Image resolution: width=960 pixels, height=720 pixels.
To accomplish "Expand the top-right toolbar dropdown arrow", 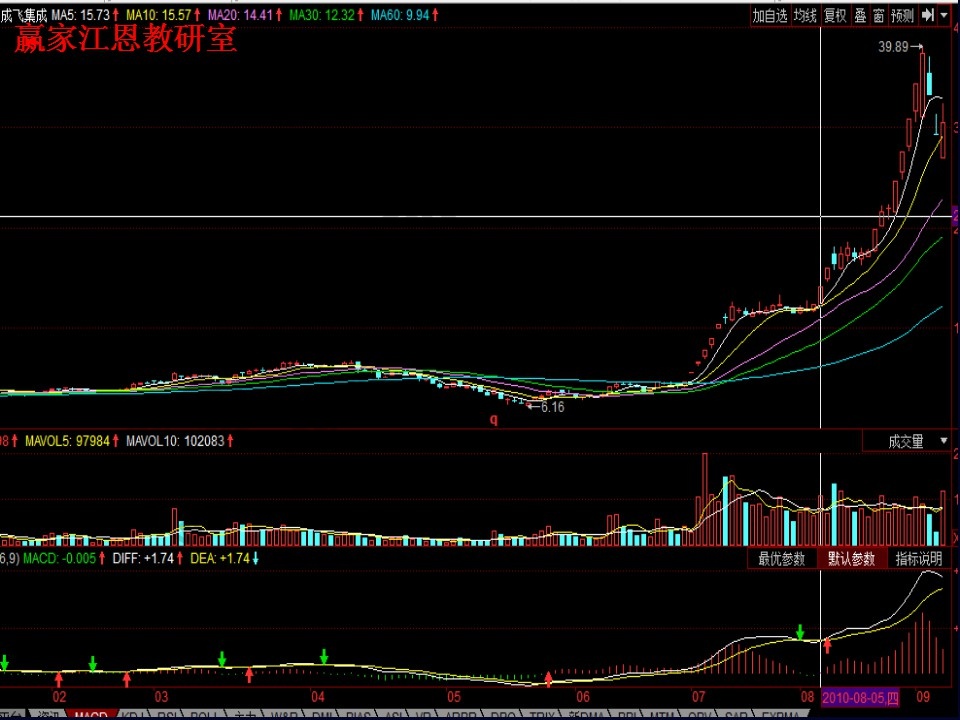I will pyautogui.click(x=945, y=15).
